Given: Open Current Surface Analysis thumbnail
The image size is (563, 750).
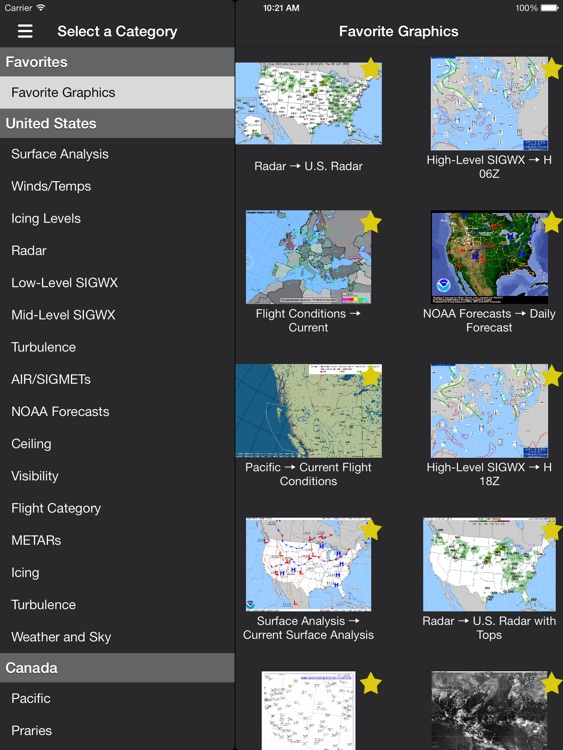Looking at the screenshot, I should click(309, 564).
